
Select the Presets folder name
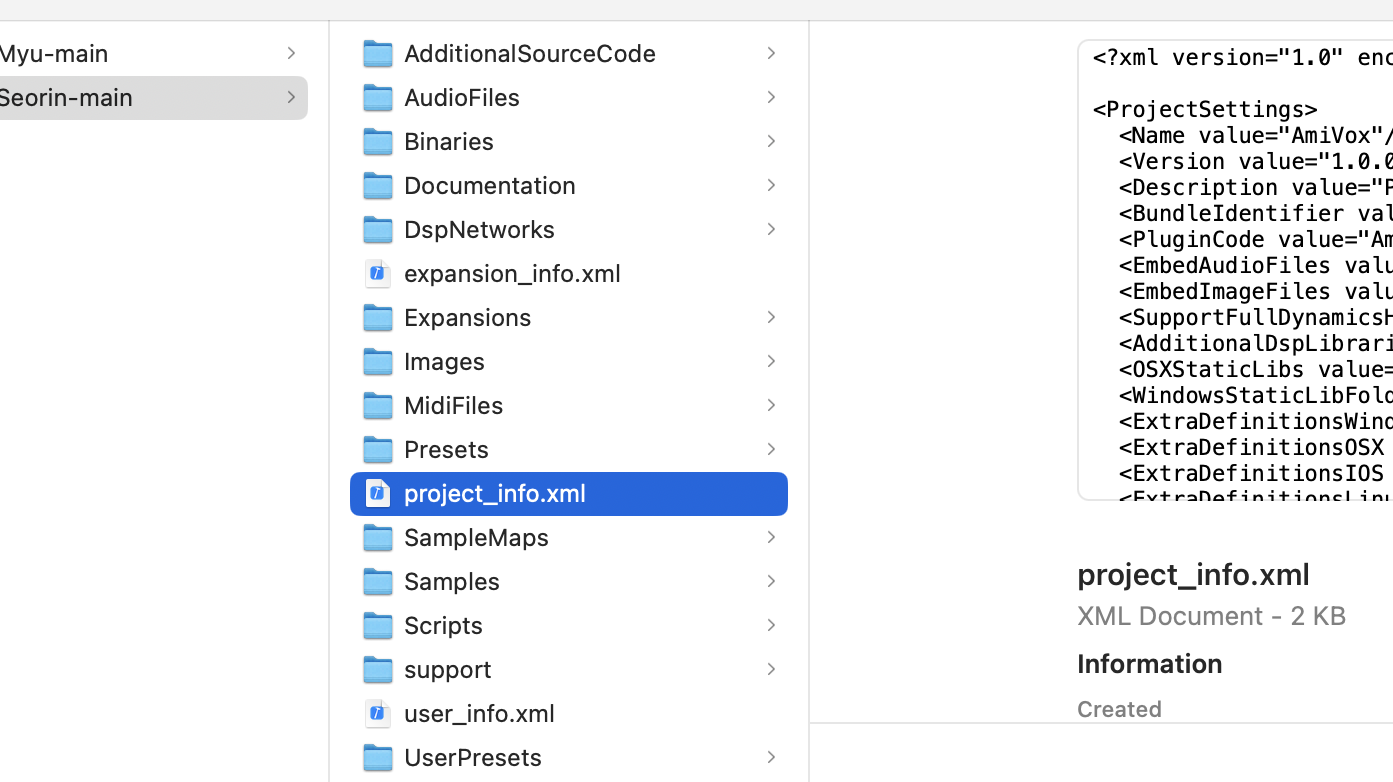pos(446,449)
